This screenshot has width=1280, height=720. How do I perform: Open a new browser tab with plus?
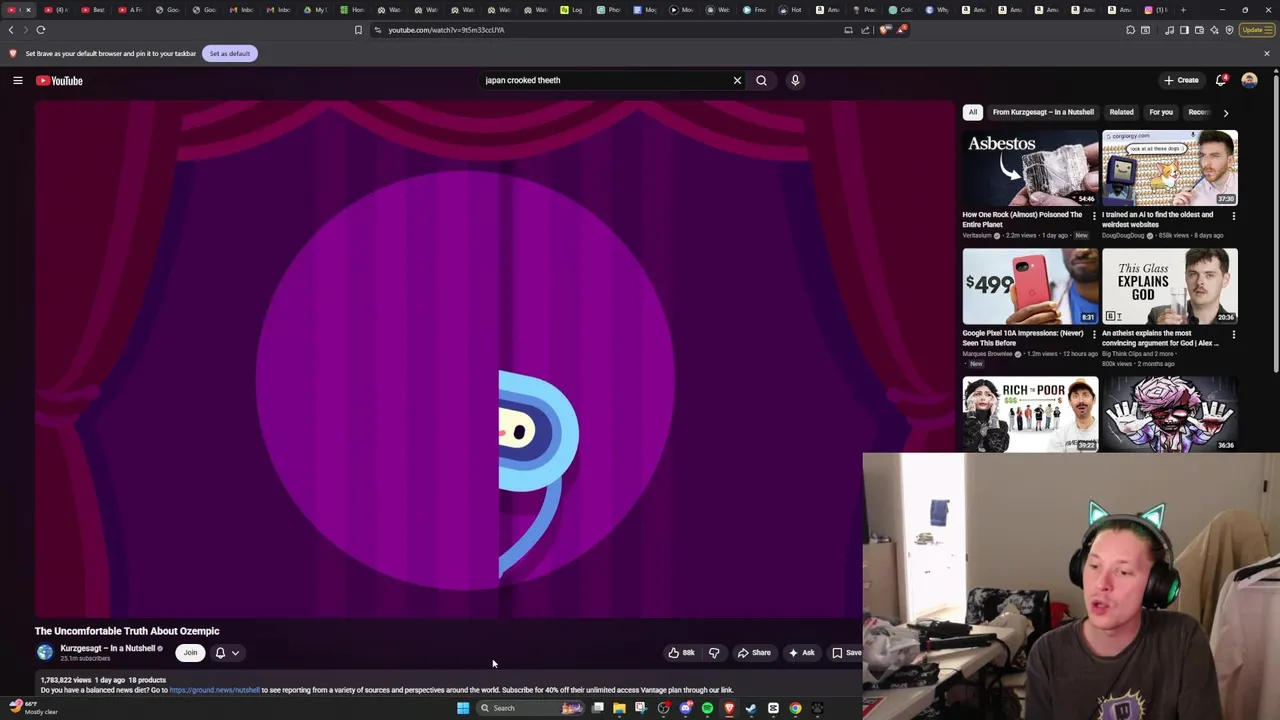(x=1183, y=10)
